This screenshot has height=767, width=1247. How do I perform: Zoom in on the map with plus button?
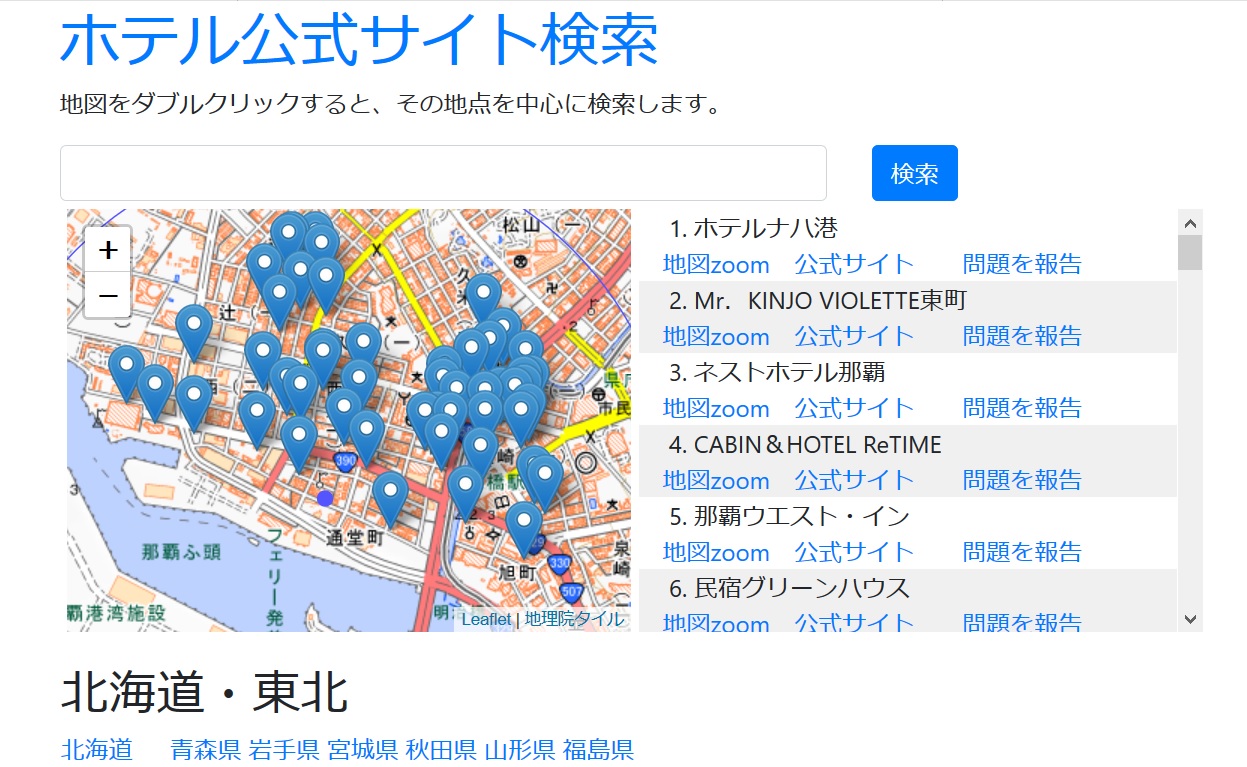(107, 248)
